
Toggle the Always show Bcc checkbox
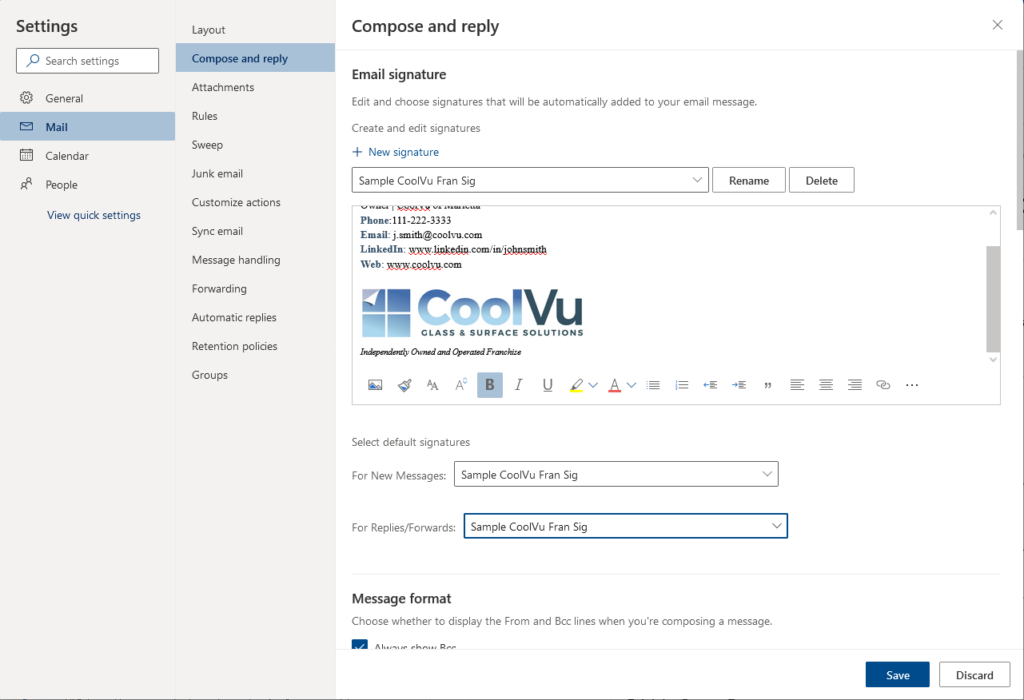coord(360,647)
